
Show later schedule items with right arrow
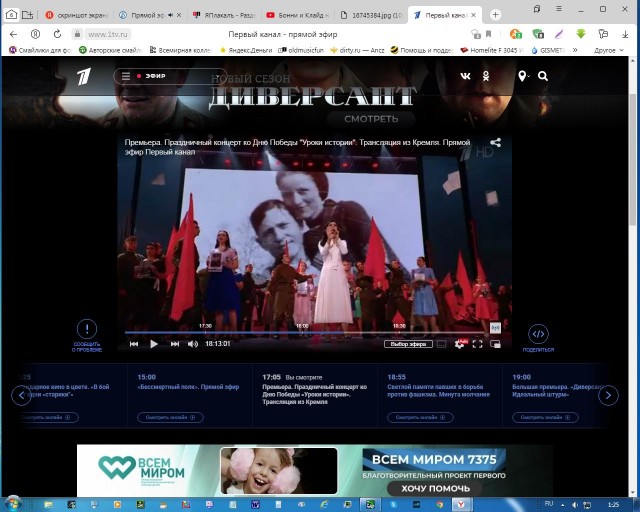click(608, 395)
